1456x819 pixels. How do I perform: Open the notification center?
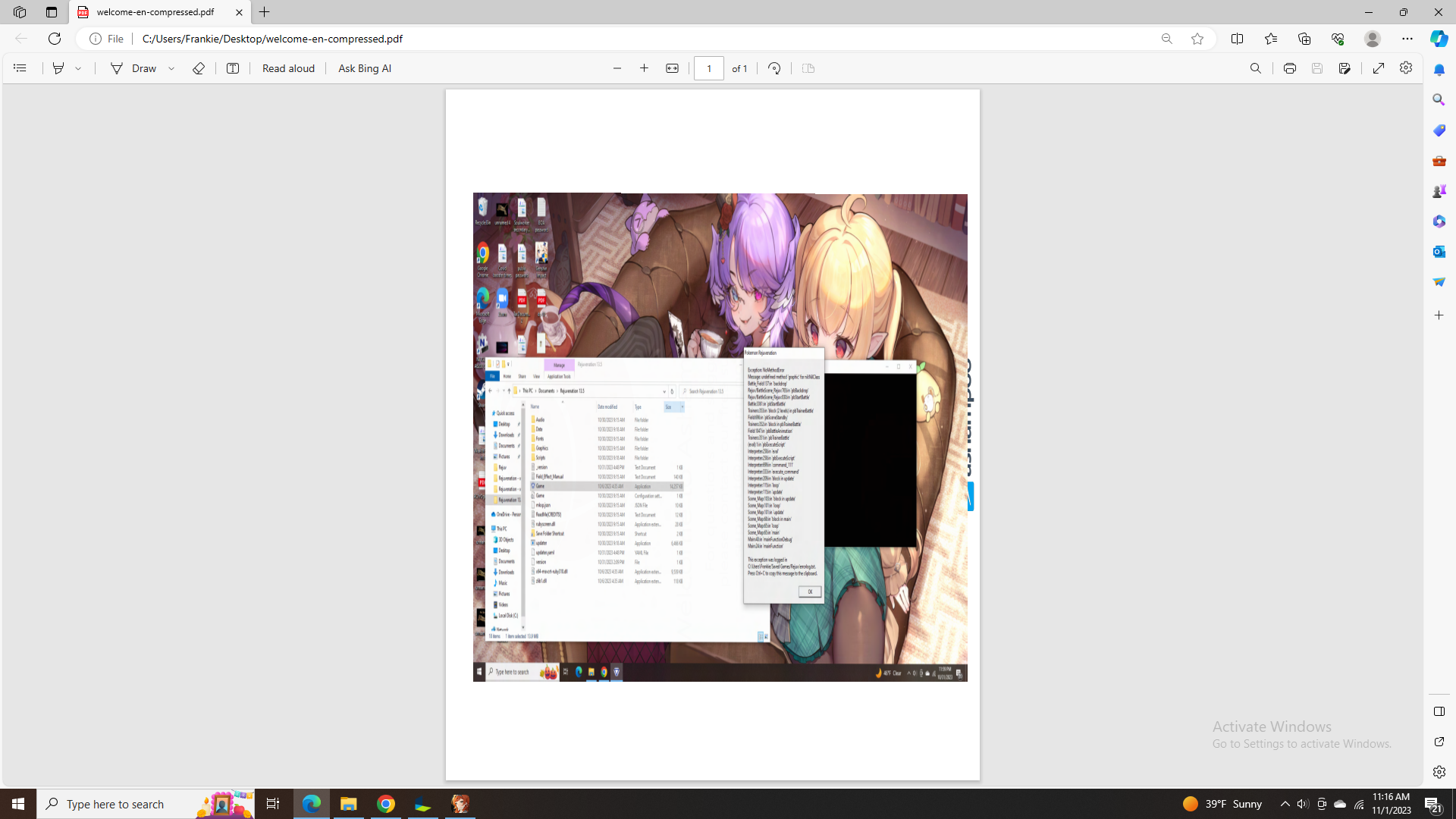point(1432,804)
